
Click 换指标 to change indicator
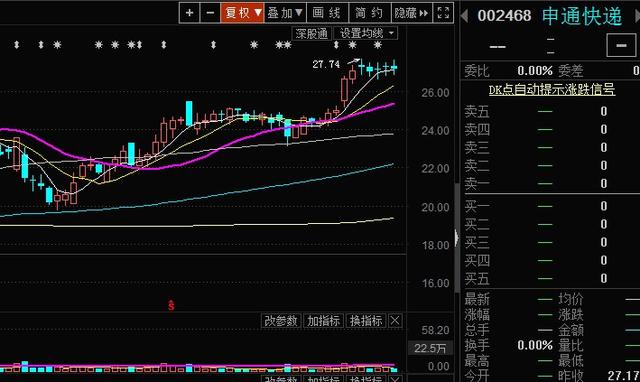click(x=366, y=321)
